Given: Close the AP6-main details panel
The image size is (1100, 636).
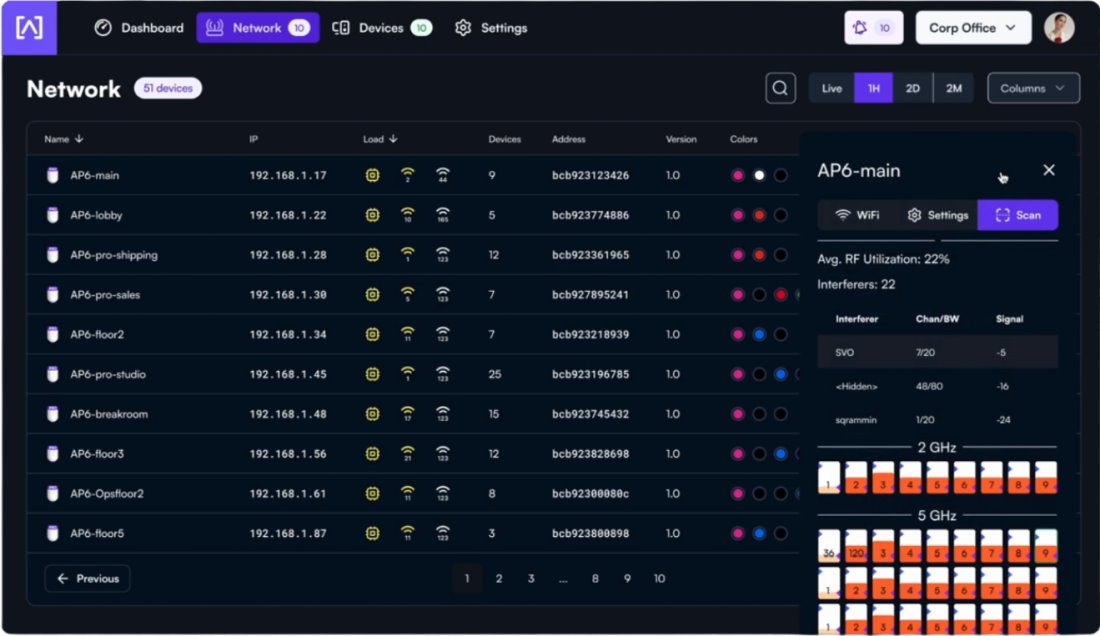Looking at the screenshot, I should coord(1049,170).
